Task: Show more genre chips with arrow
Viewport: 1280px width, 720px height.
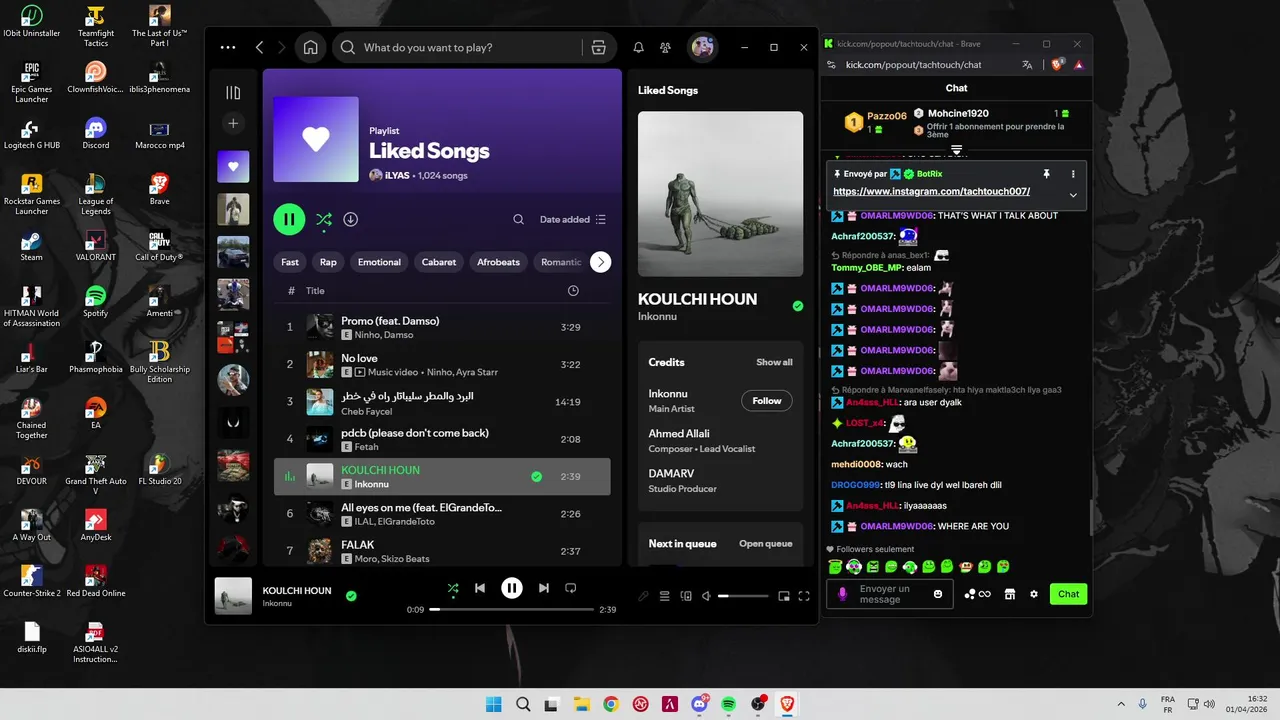Action: [x=600, y=262]
